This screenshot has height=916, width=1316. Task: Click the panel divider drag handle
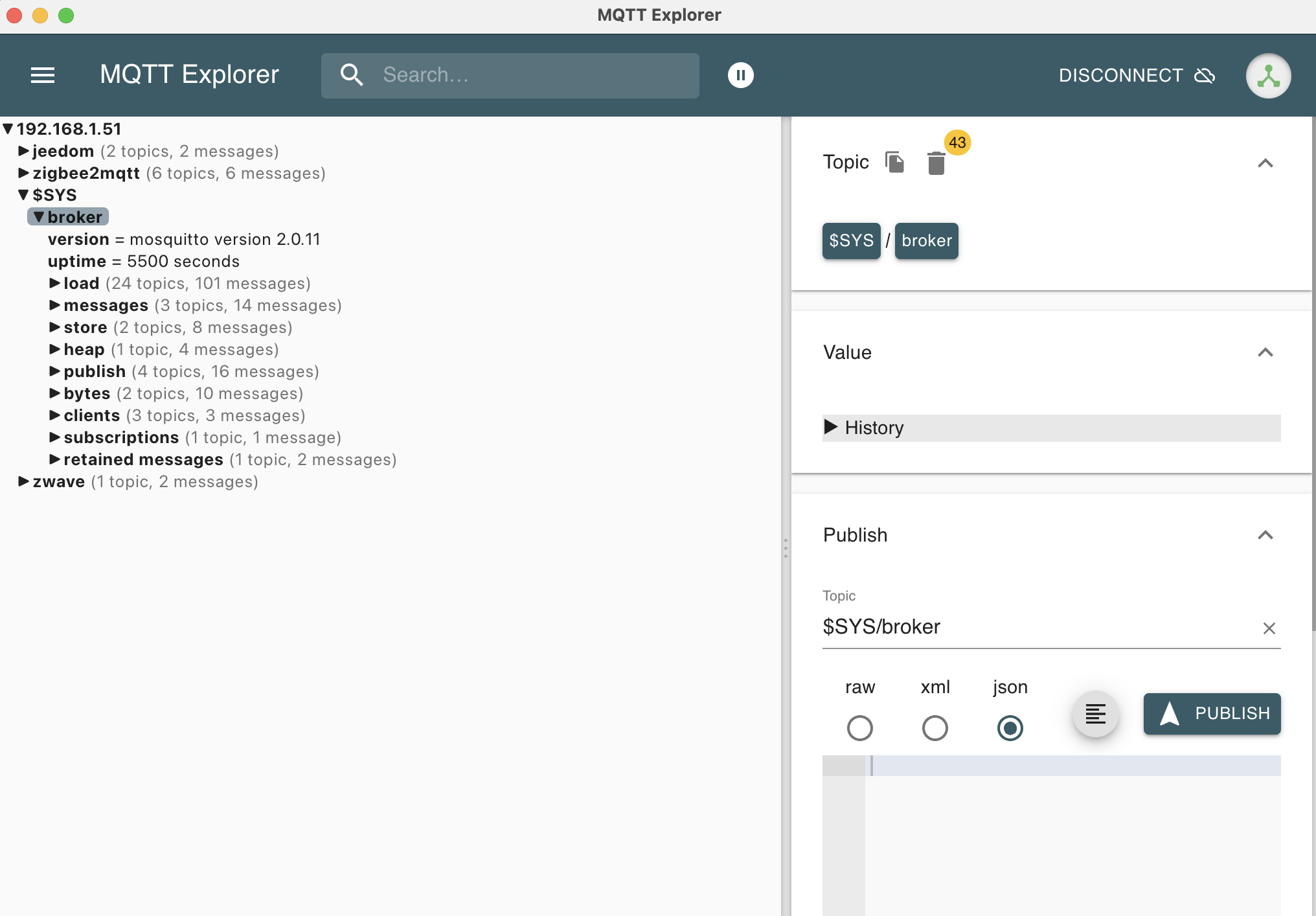786,548
